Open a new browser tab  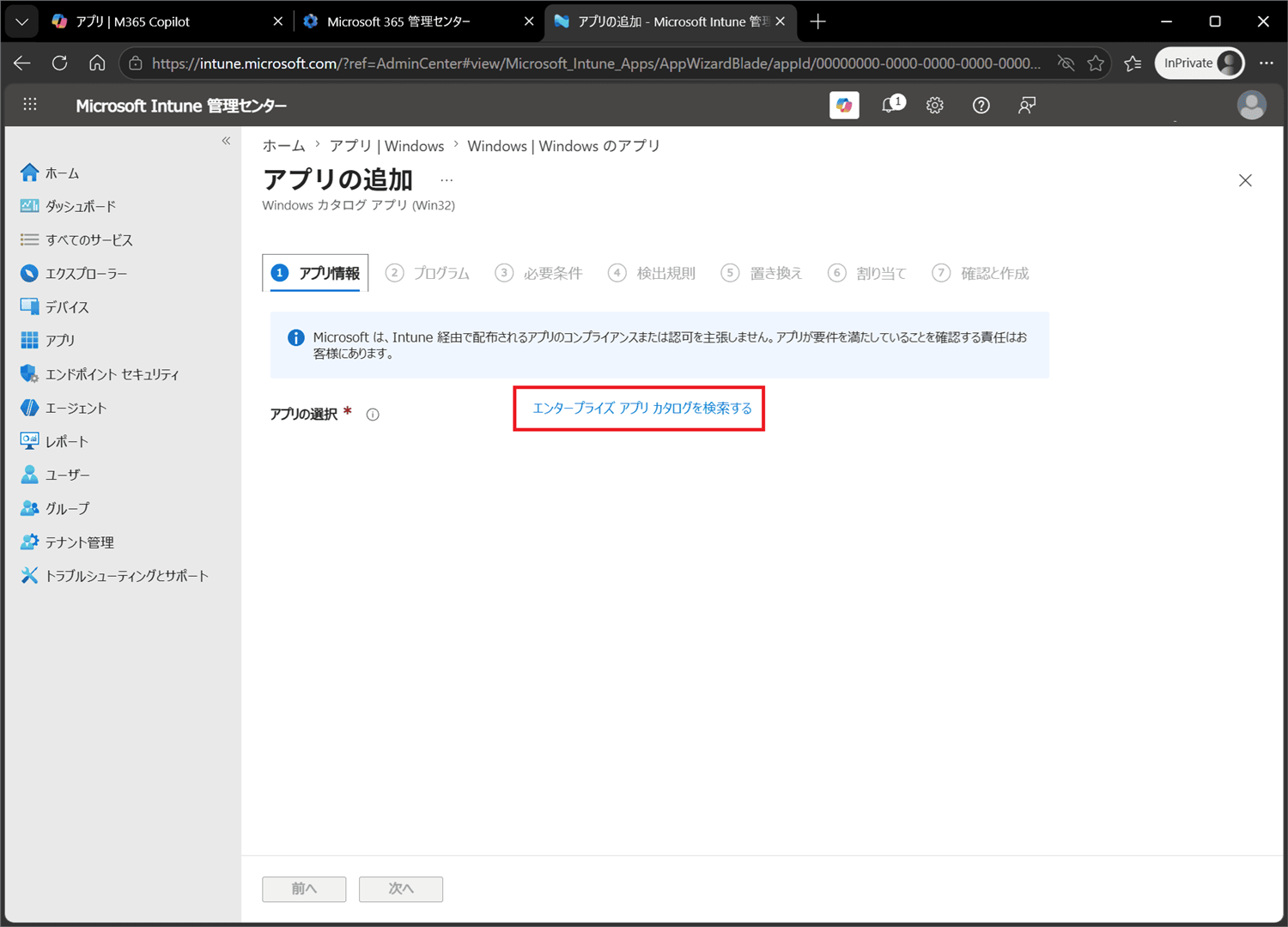click(x=817, y=21)
